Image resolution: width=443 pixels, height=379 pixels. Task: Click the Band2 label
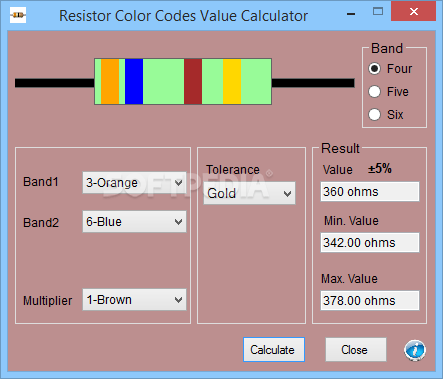pos(41,223)
